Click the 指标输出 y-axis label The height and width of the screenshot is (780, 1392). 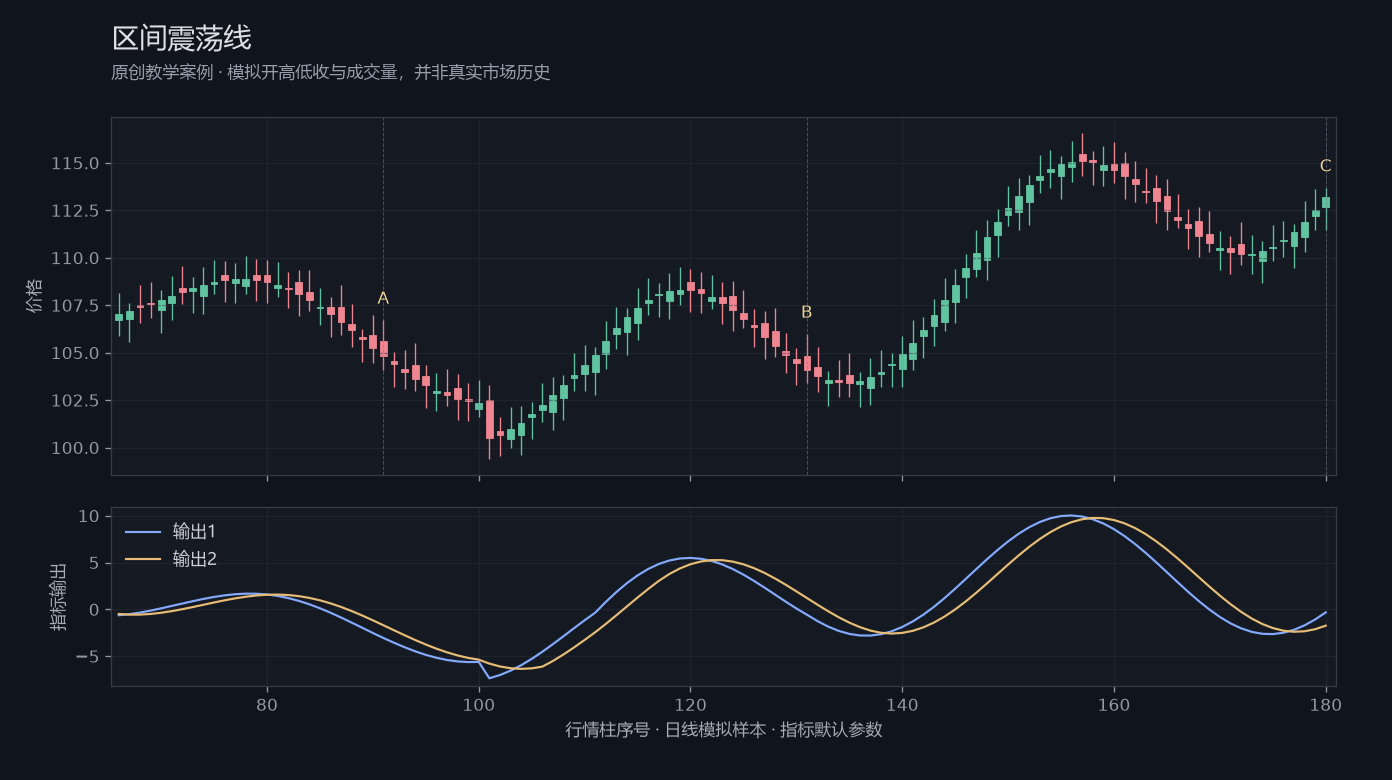click(x=59, y=596)
